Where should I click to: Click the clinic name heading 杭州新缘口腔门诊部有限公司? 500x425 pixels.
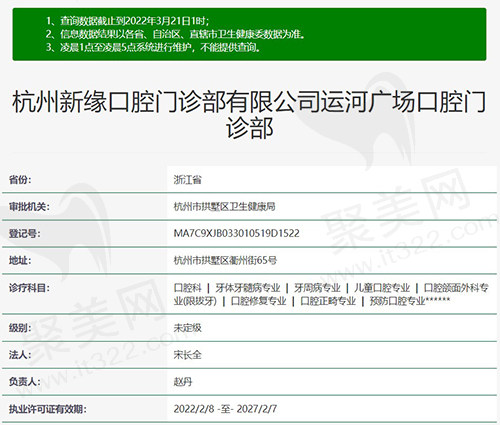click(x=249, y=114)
